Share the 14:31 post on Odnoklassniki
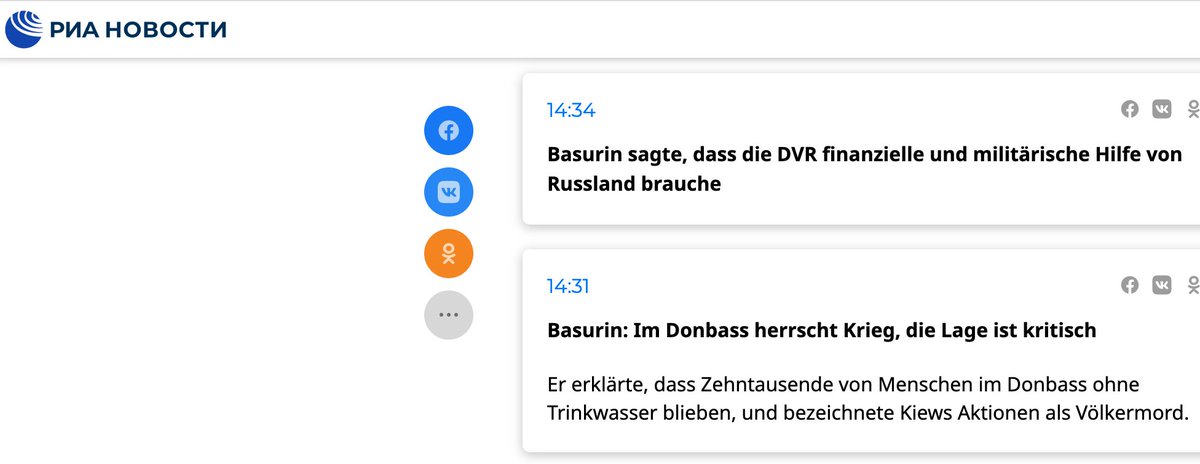The height and width of the screenshot is (464, 1200). click(1192, 285)
